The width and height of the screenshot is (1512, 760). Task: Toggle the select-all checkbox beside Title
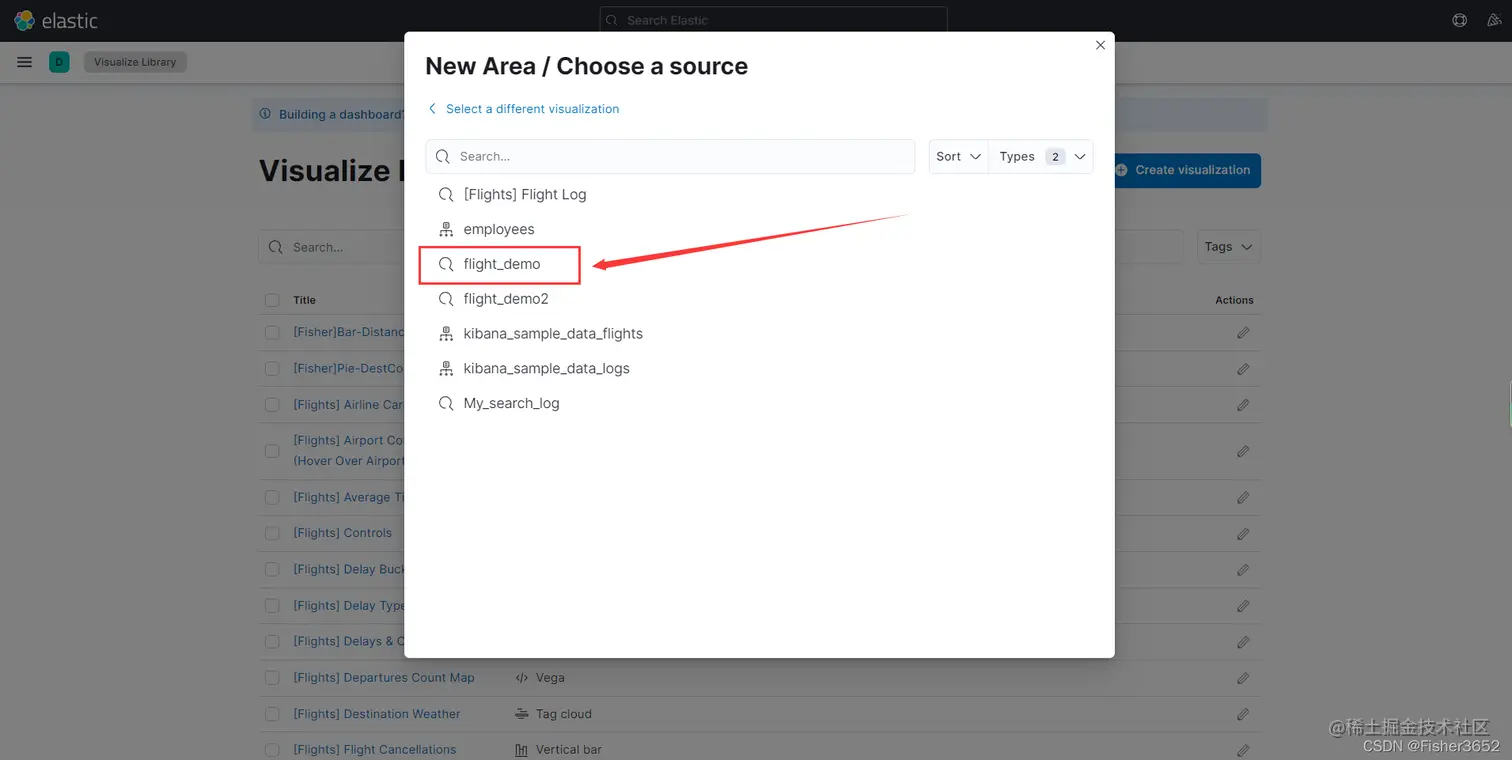(272, 300)
